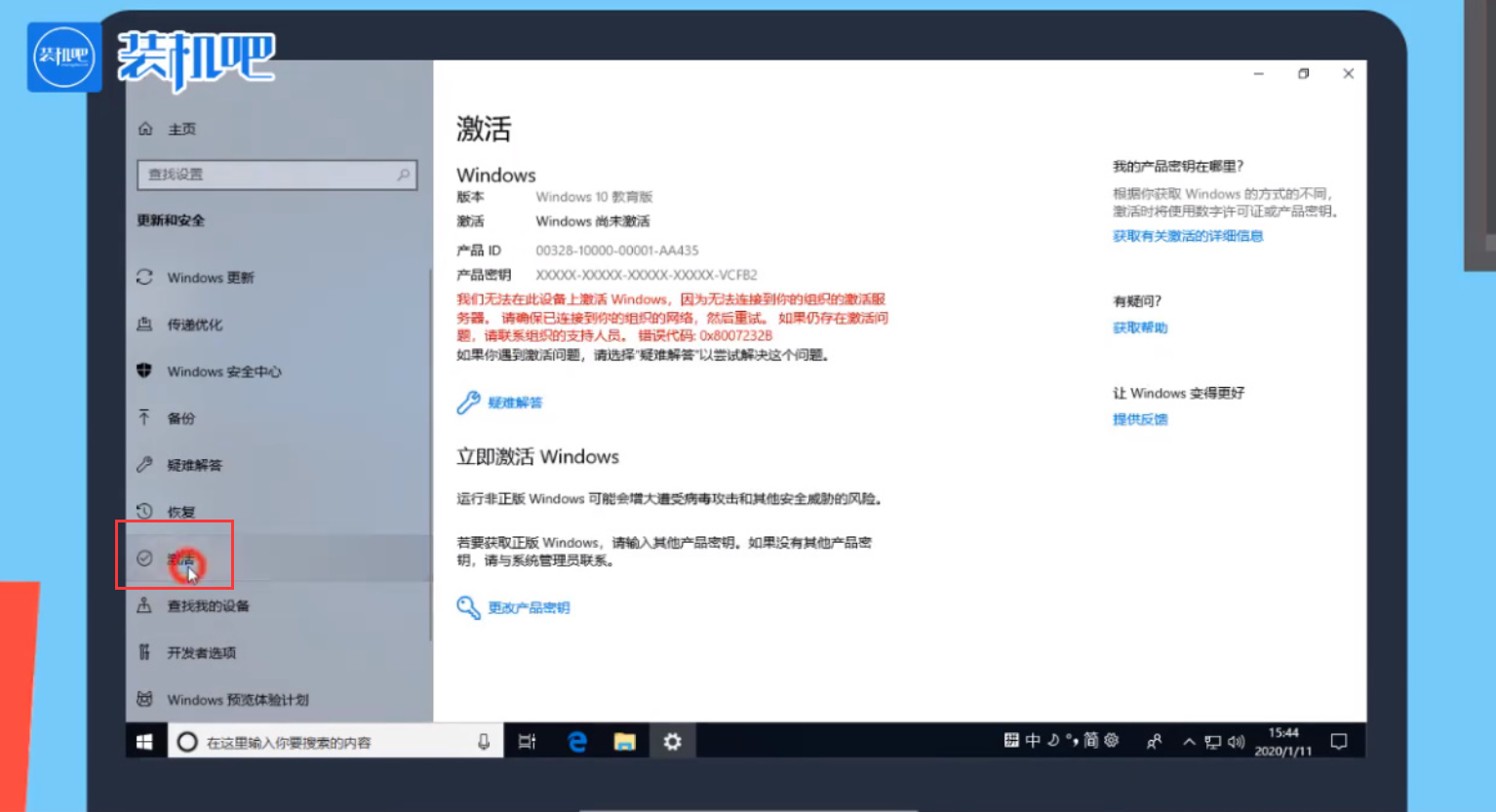Image resolution: width=1496 pixels, height=812 pixels.
Task: Open the volume control icon
Action: [x=1236, y=743]
